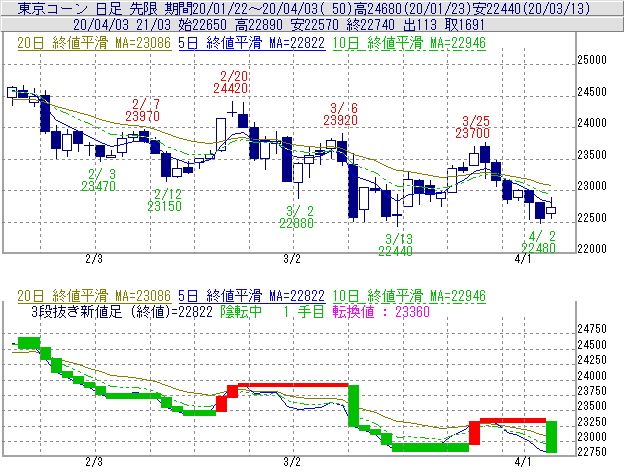This screenshot has height=474, width=624.
Task: Click the 5日 終値平滑 MA=22822 link in upper chart
Action: pos(252,43)
